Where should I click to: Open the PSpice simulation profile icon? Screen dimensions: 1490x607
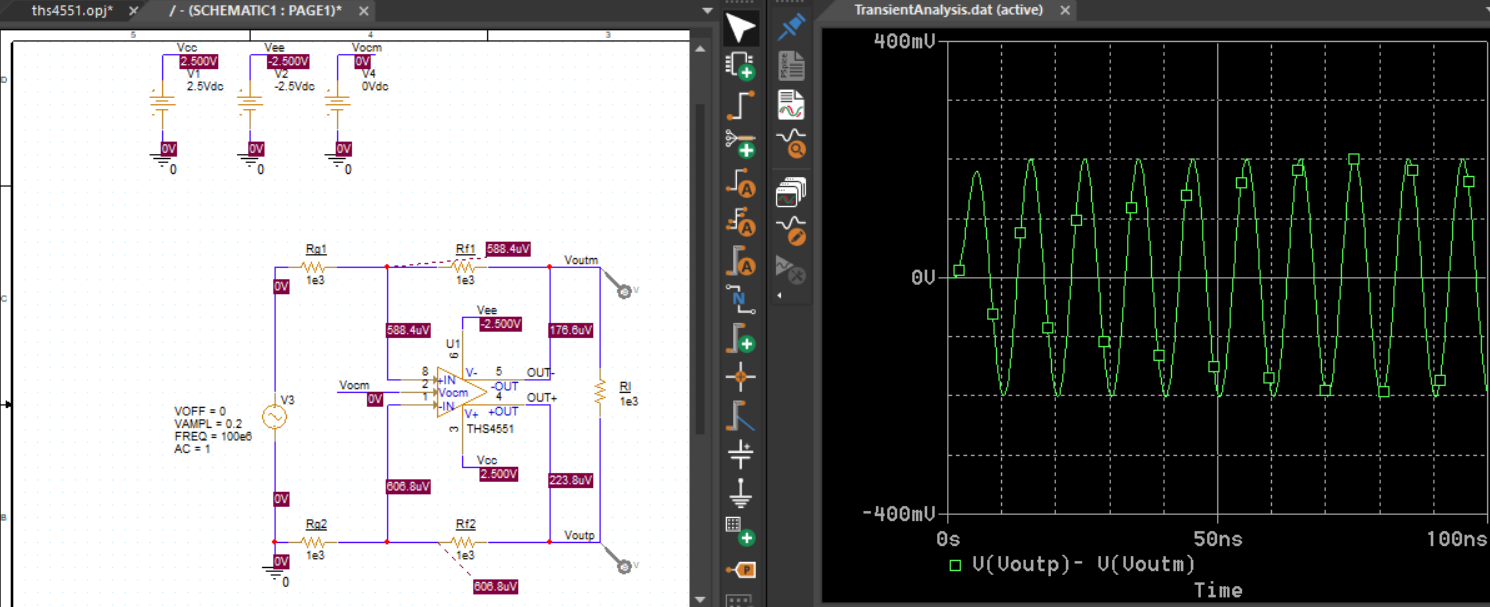pyautogui.click(x=791, y=66)
